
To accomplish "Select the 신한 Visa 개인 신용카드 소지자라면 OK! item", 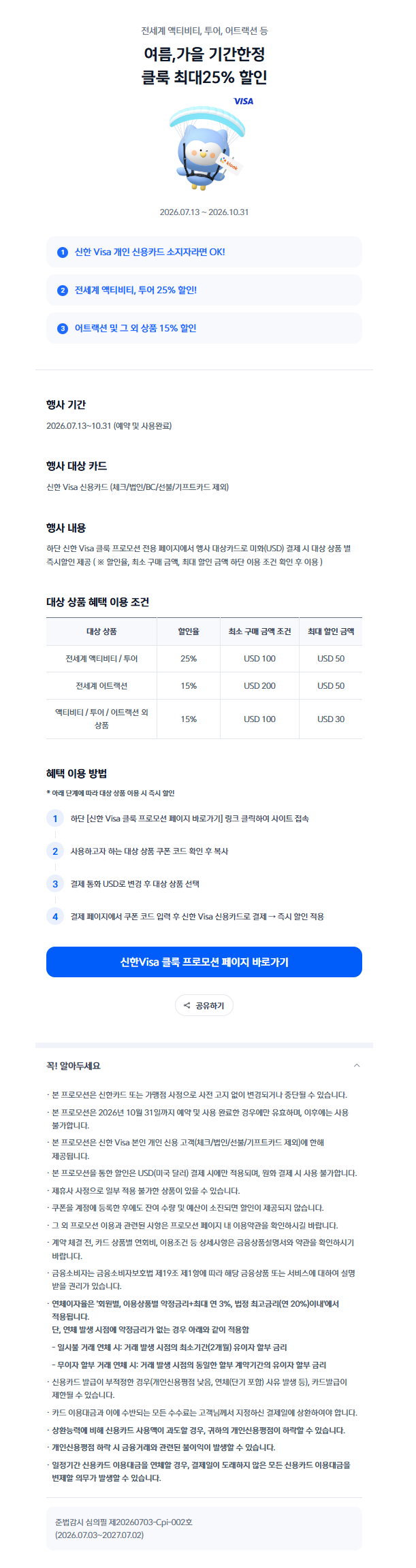I will (x=204, y=252).
